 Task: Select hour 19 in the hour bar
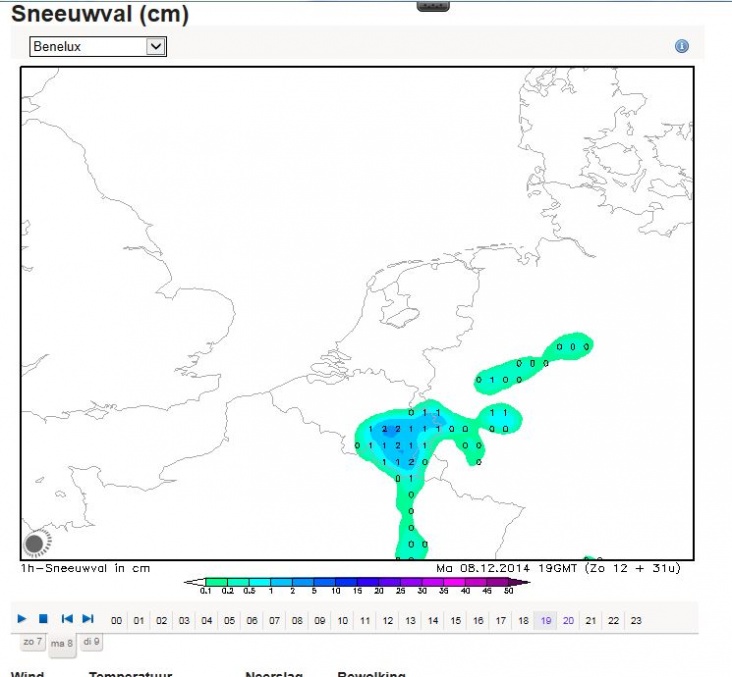546,621
